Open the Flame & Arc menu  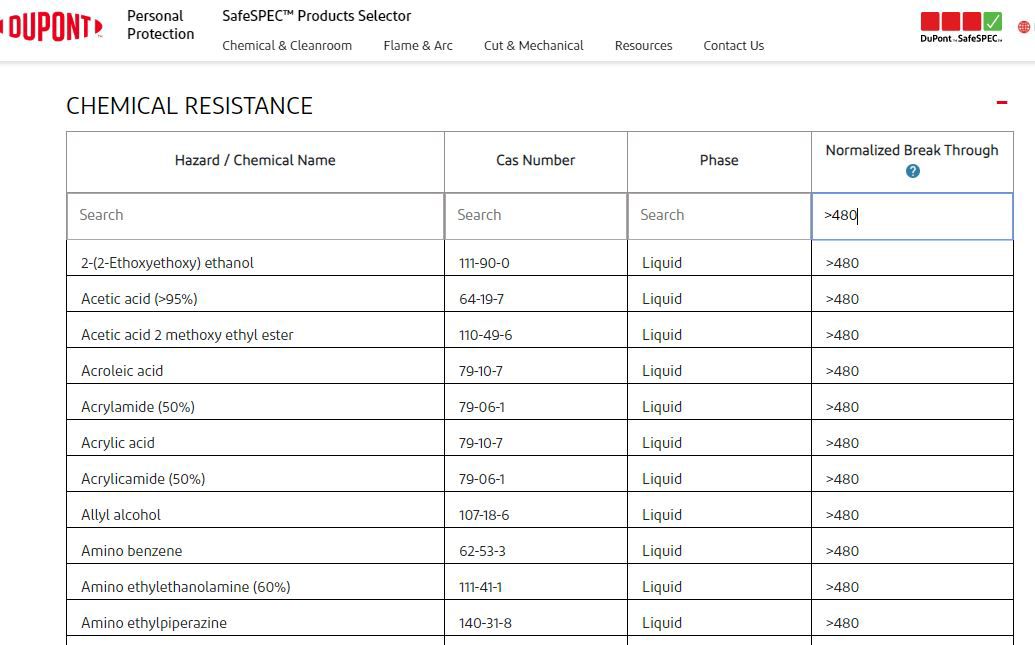(418, 45)
